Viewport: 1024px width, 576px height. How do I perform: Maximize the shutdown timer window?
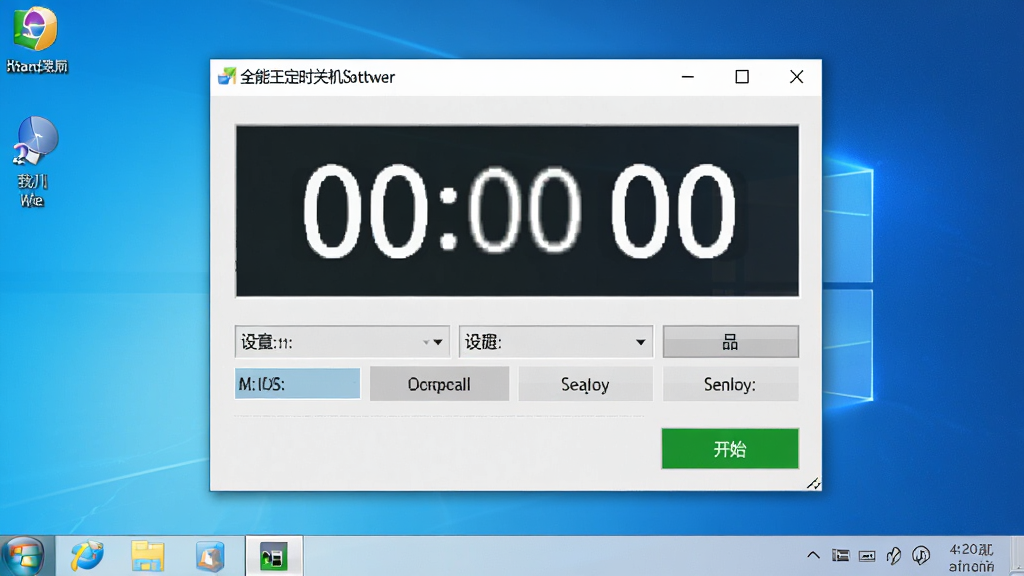pyautogui.click(x=742, y=76)
